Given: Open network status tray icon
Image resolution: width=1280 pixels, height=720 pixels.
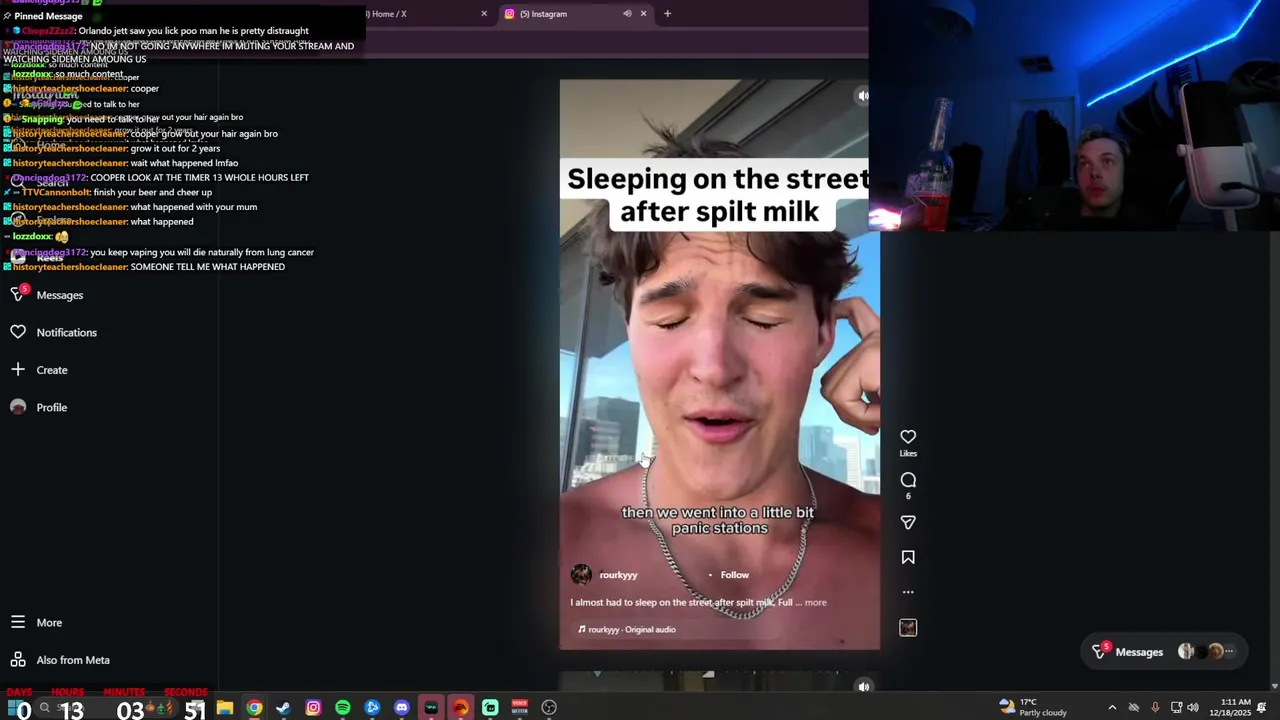Looking at the screenshot, I should [1177, 708].
